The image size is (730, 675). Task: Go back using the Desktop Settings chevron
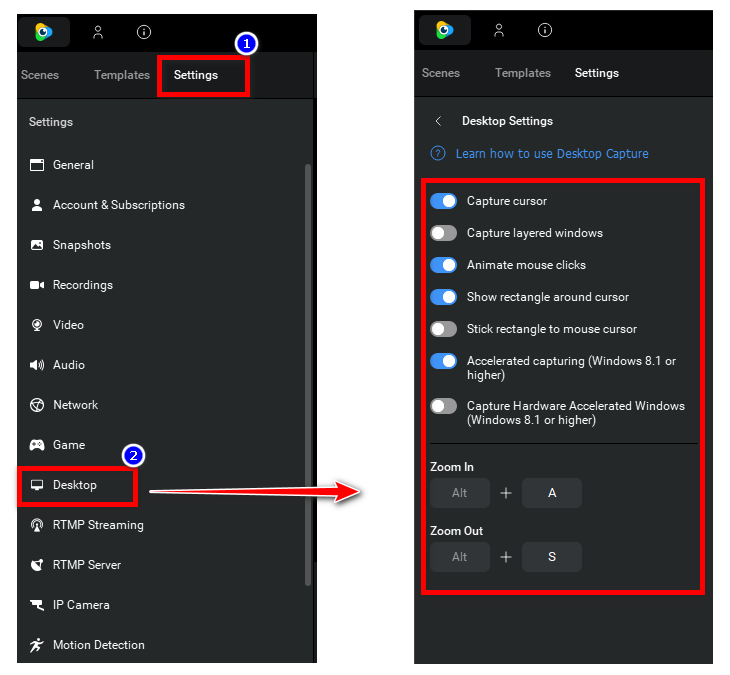click(438, 121)
